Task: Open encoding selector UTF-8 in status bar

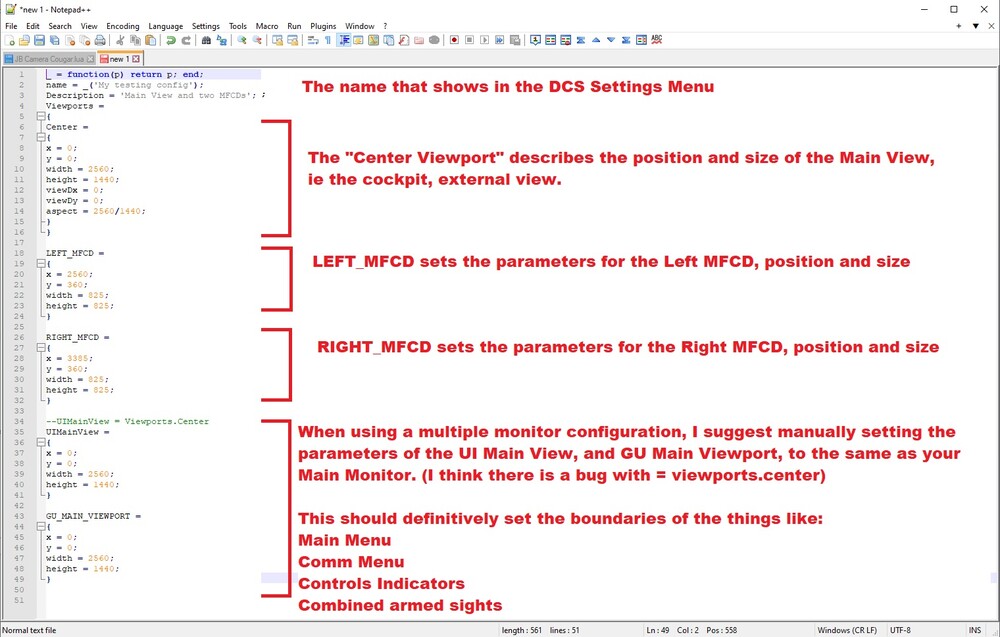Action: 901,630
